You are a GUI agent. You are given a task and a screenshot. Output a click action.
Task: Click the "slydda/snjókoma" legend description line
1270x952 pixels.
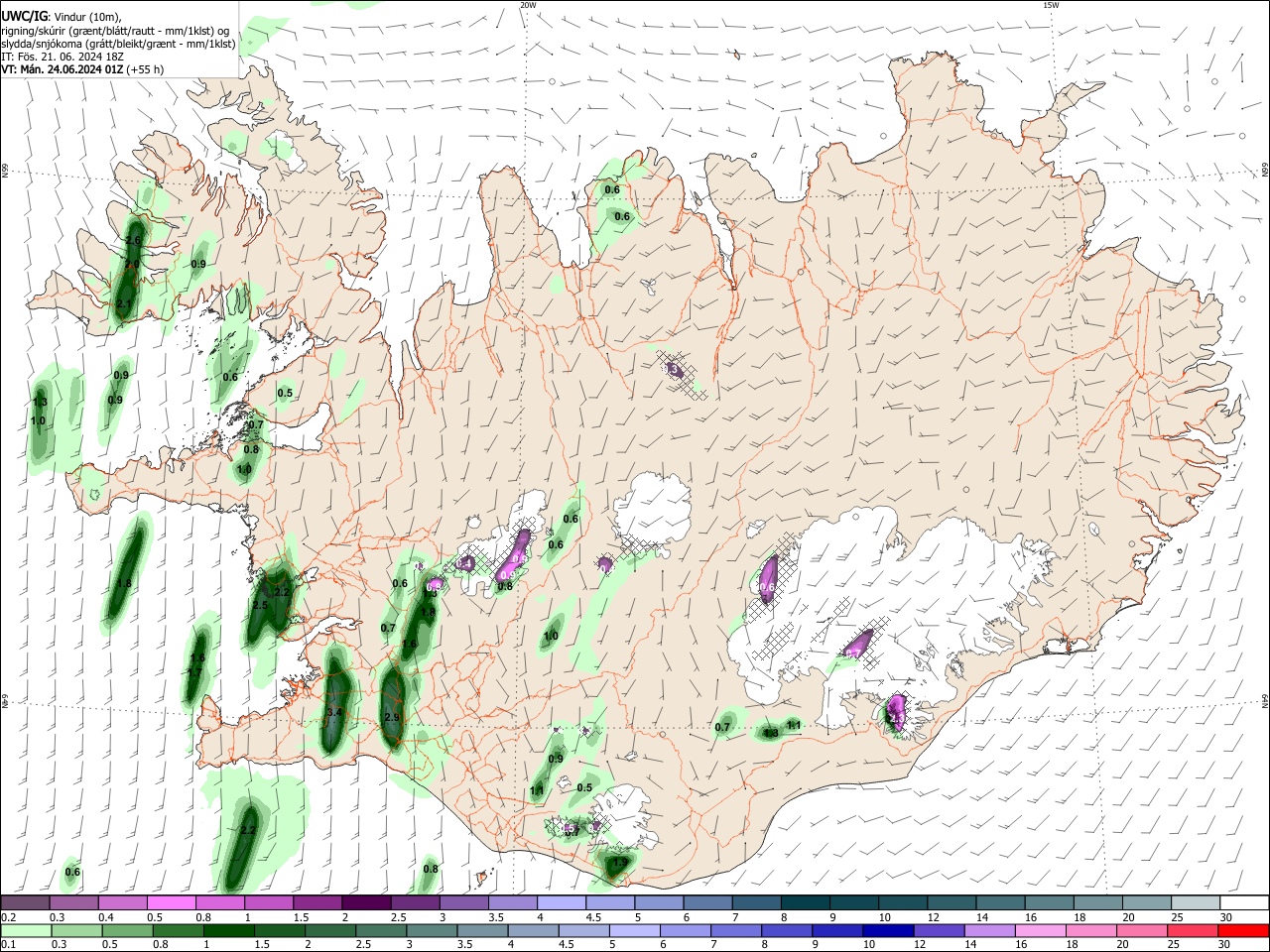(x=118, y=44)
